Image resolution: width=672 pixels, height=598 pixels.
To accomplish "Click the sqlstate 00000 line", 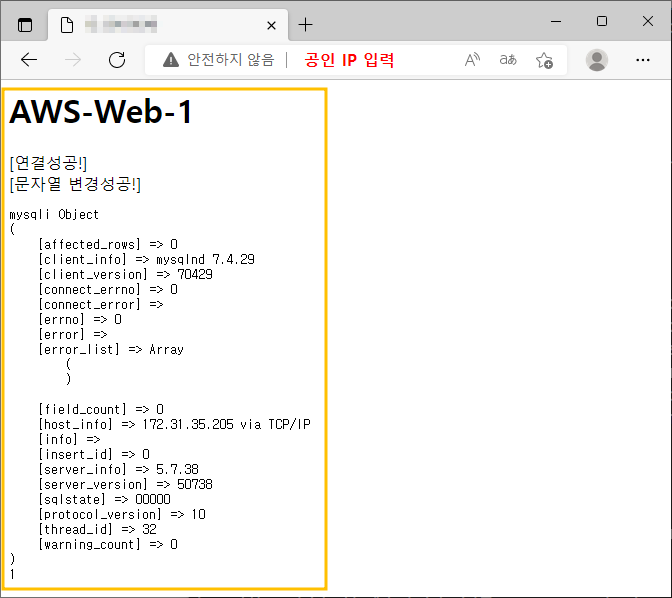I will coord(105,499).
